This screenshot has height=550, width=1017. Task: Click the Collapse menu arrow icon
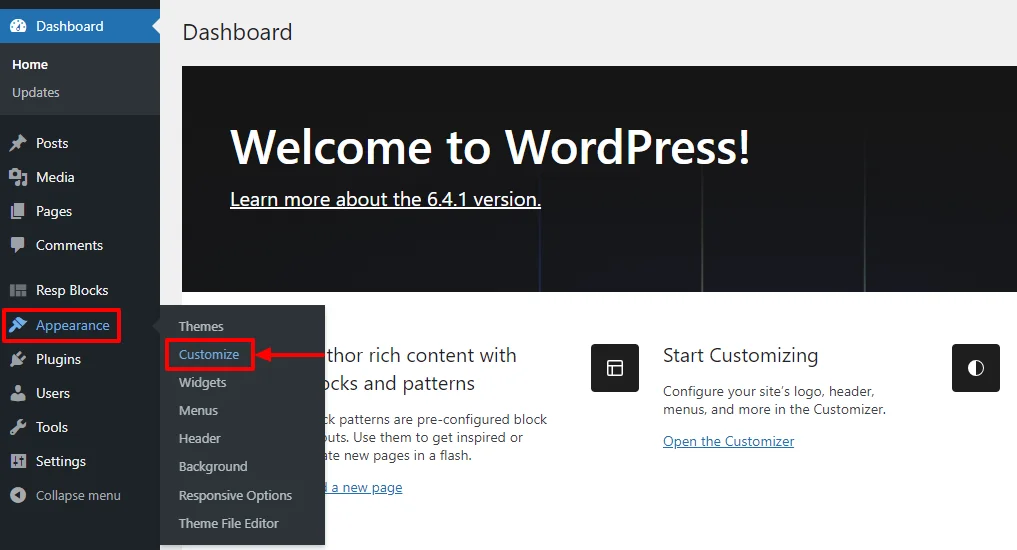tap(18, 495)
